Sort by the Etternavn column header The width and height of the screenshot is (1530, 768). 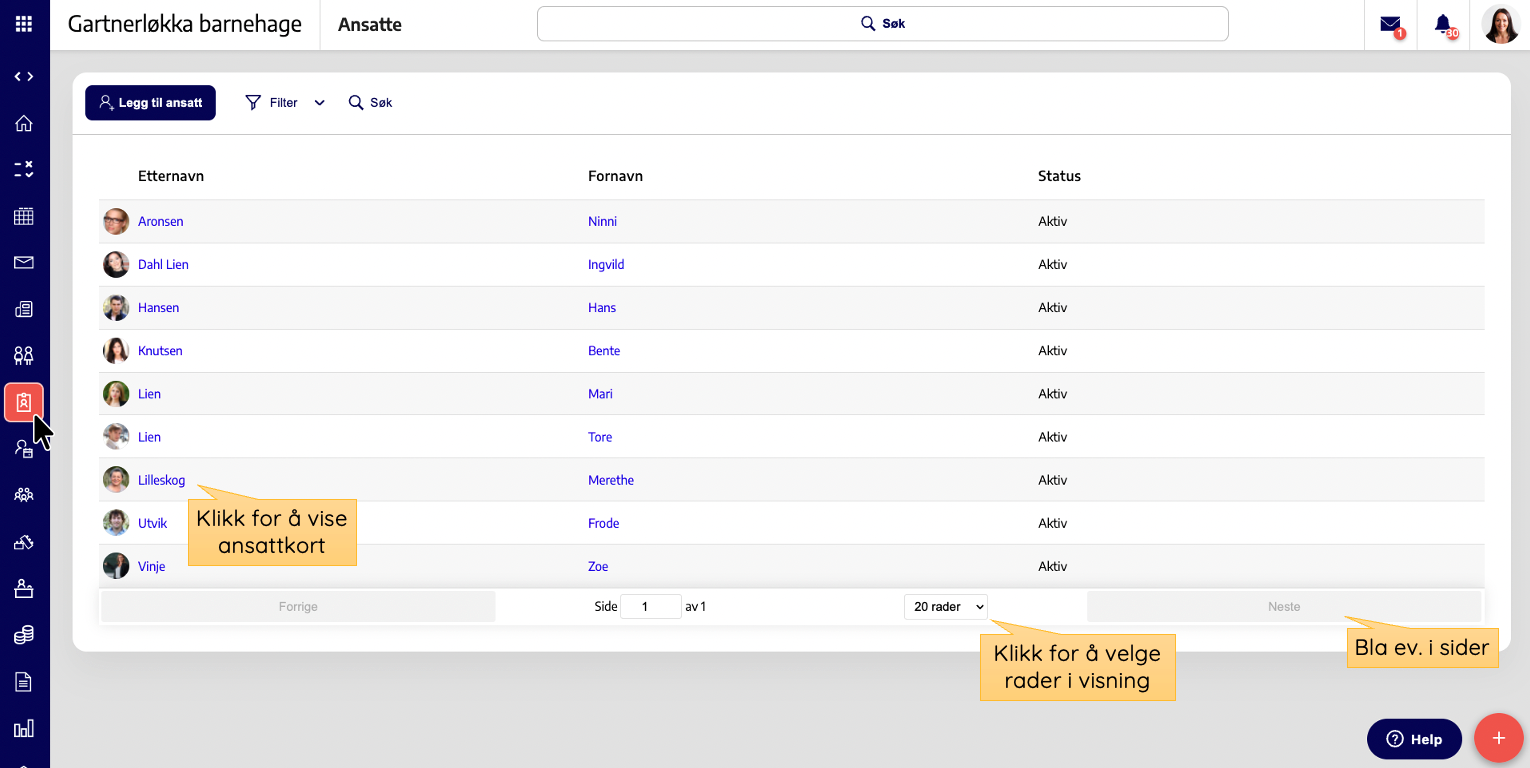coord(171,176)
